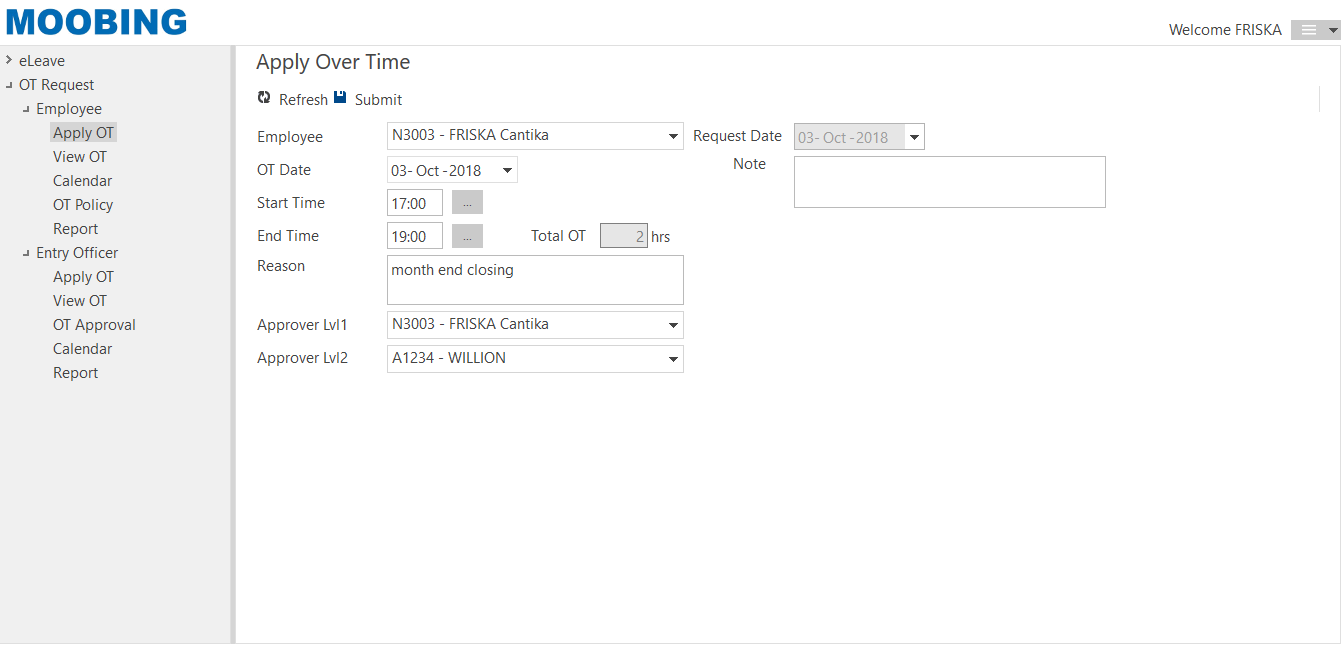Select OT Policy in sidebar
This screenshot has width=1342, height=651.
[83, 205]
